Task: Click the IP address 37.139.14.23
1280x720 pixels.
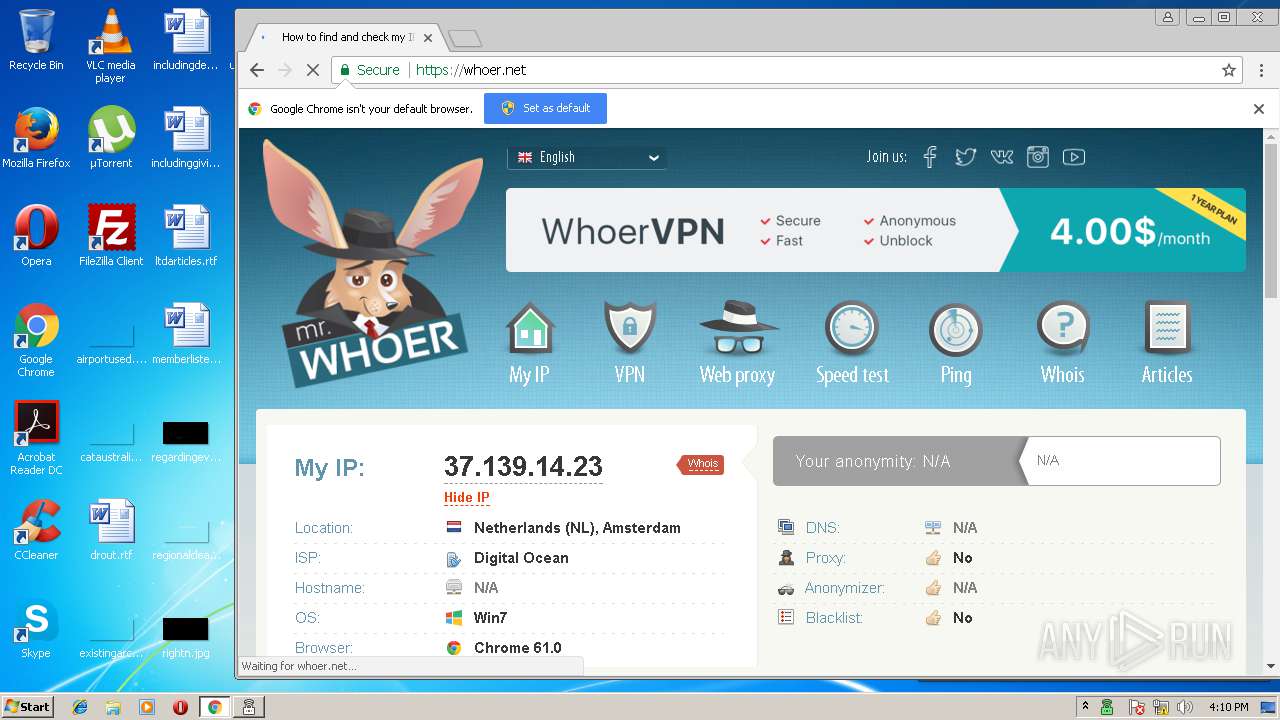Action: [x=523, y=466]
